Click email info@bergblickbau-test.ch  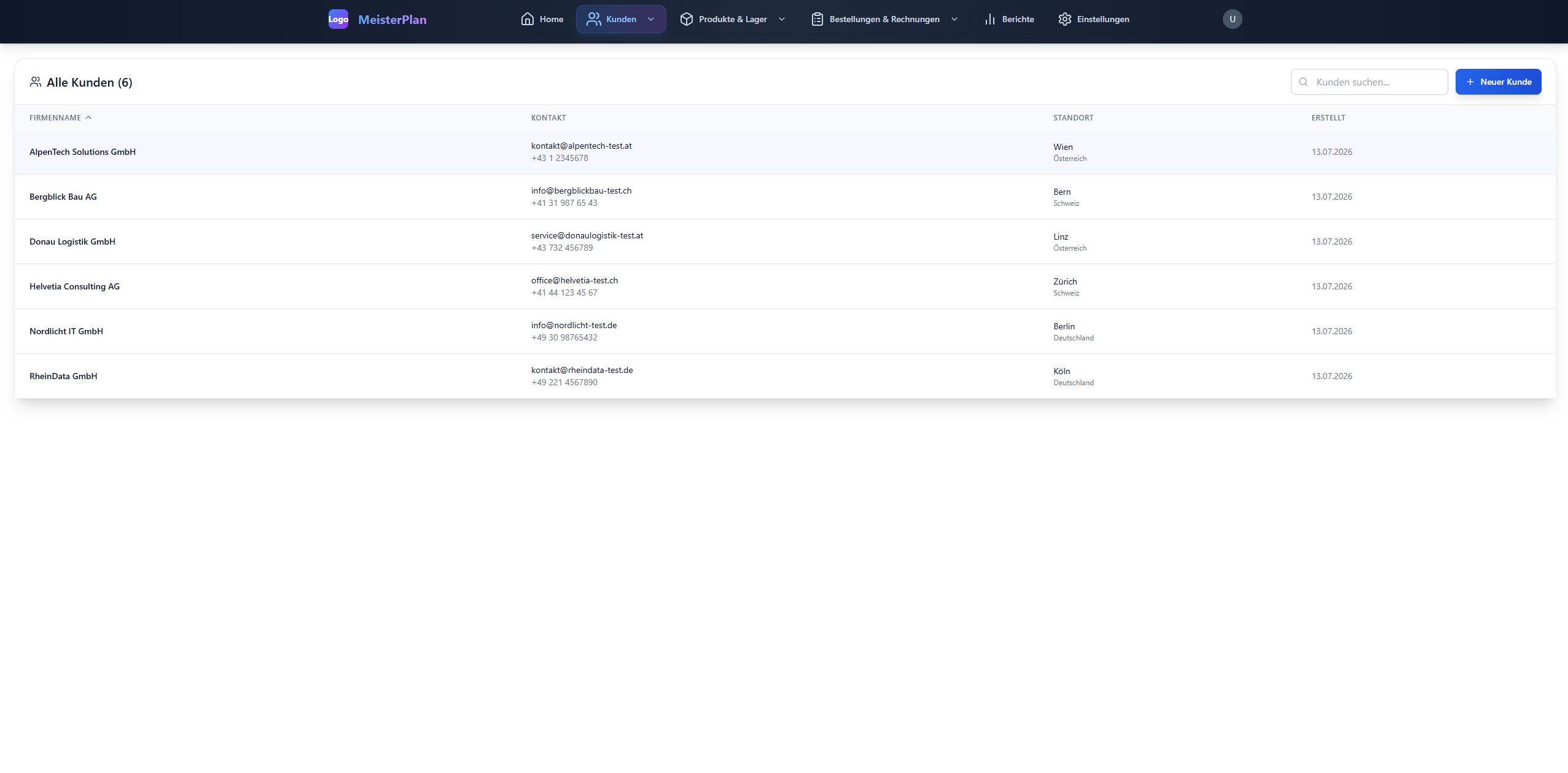coord(581,190)
